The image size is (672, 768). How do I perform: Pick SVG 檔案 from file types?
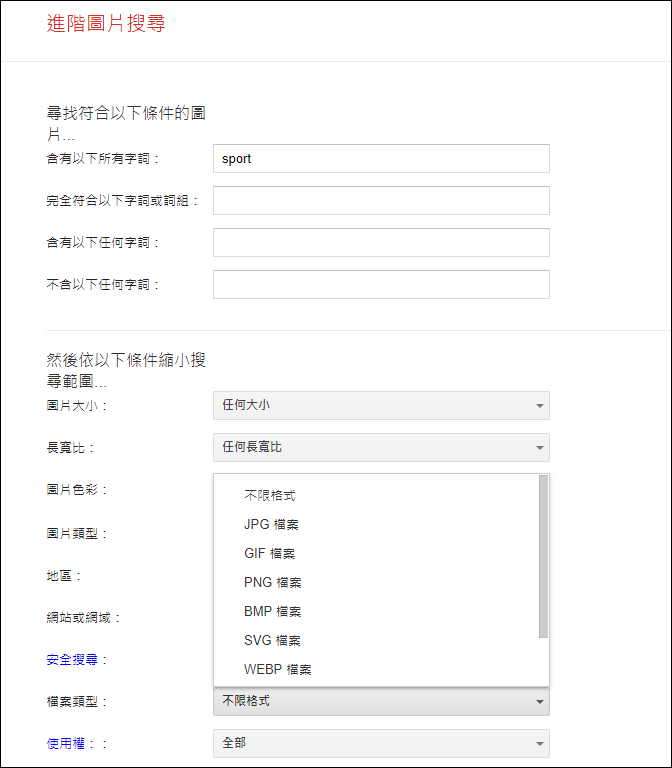tap(272, 640)
